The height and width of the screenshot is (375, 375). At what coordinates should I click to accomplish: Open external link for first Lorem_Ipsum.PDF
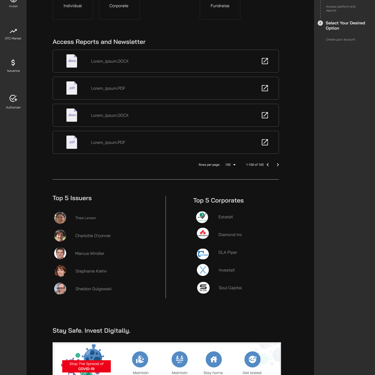[x=264, y=88]
